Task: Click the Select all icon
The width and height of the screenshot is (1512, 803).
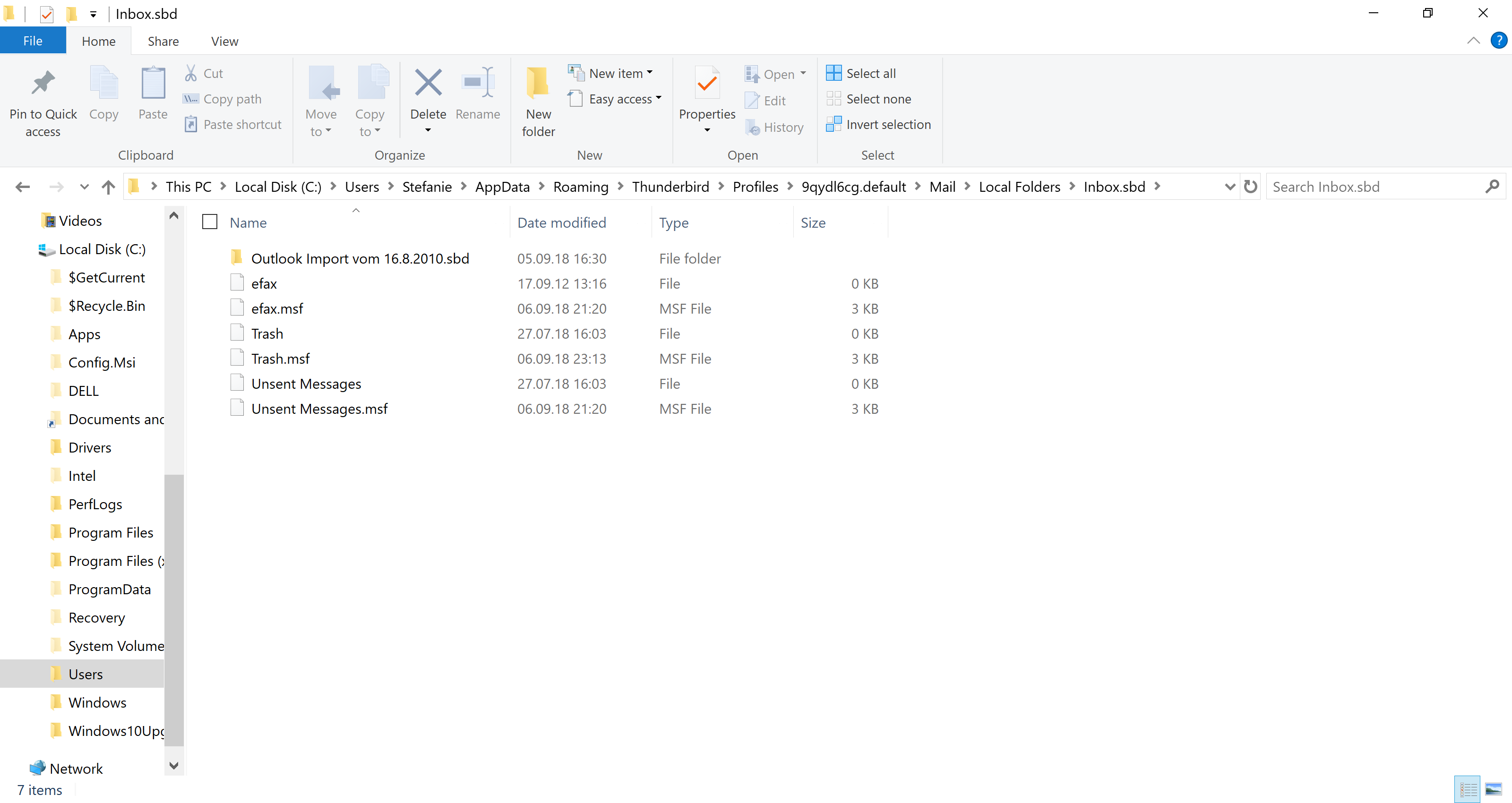Action: (833, 73)
